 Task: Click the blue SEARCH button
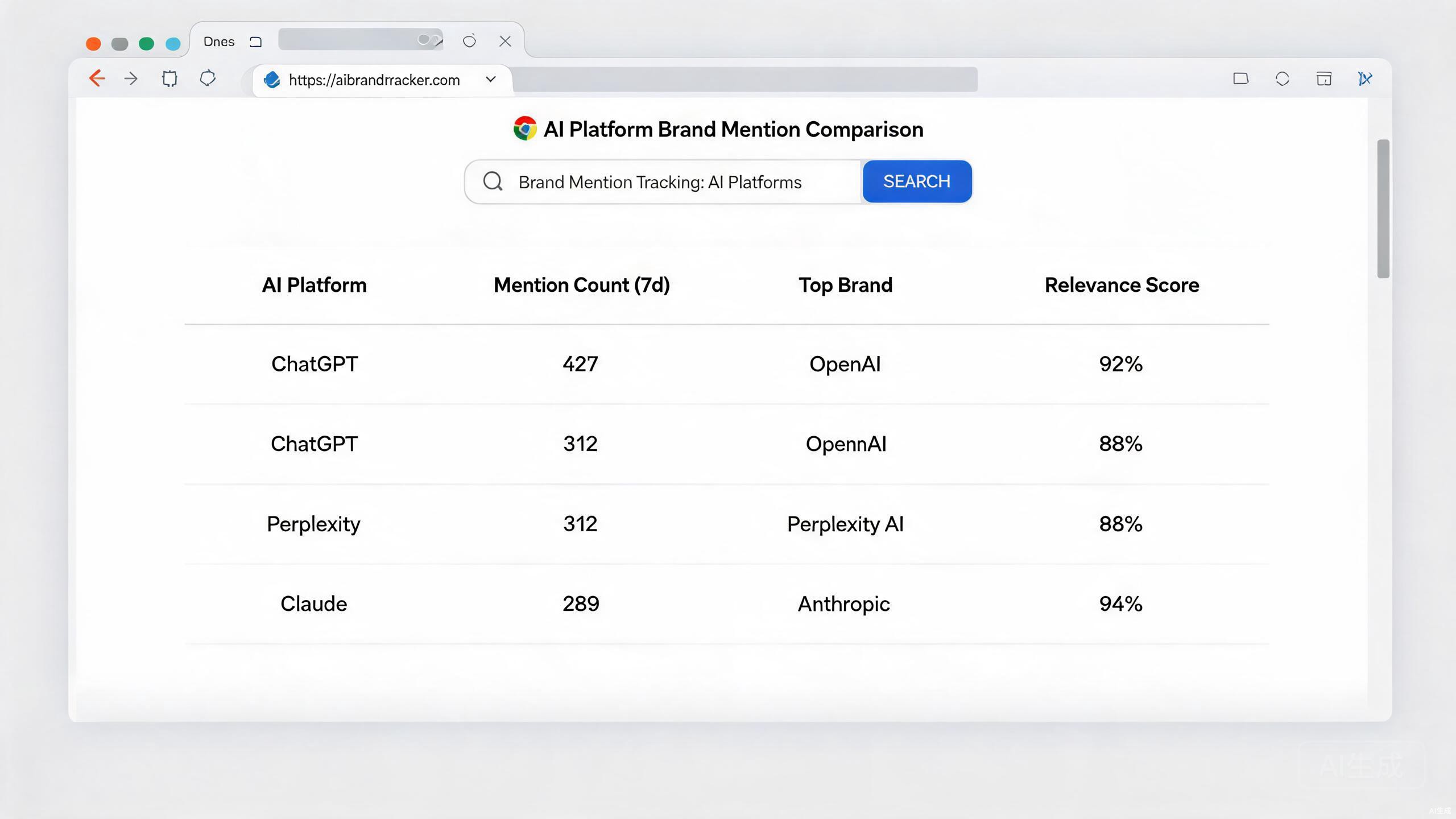(917, 181)
